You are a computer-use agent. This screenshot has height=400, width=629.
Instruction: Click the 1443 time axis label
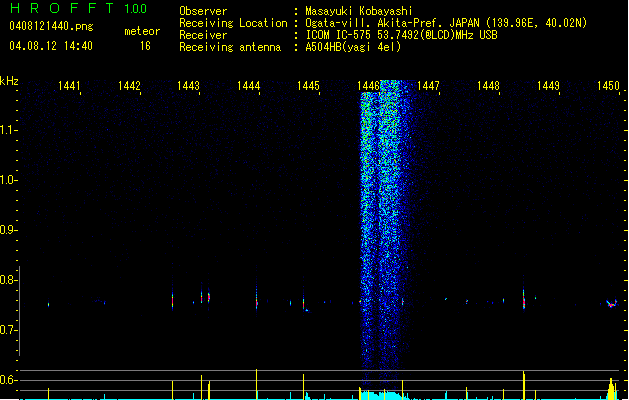(x=188, y=86)
